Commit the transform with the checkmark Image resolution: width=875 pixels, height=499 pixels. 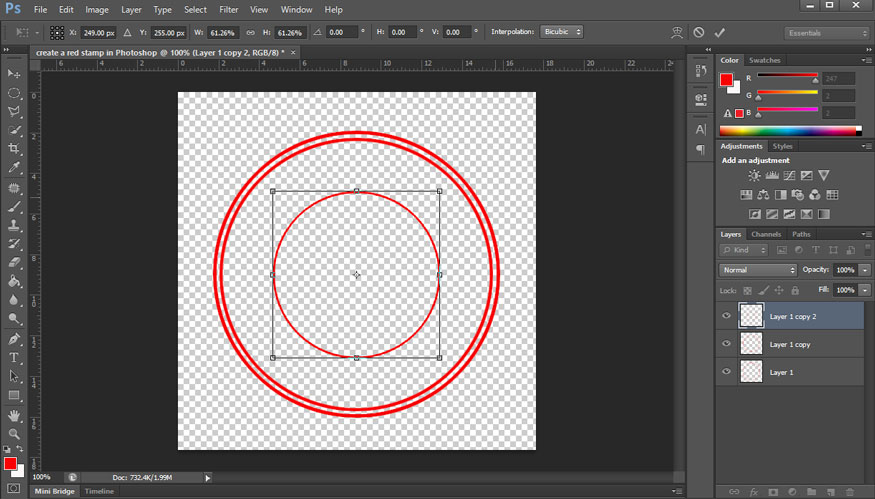coord(720,32)
